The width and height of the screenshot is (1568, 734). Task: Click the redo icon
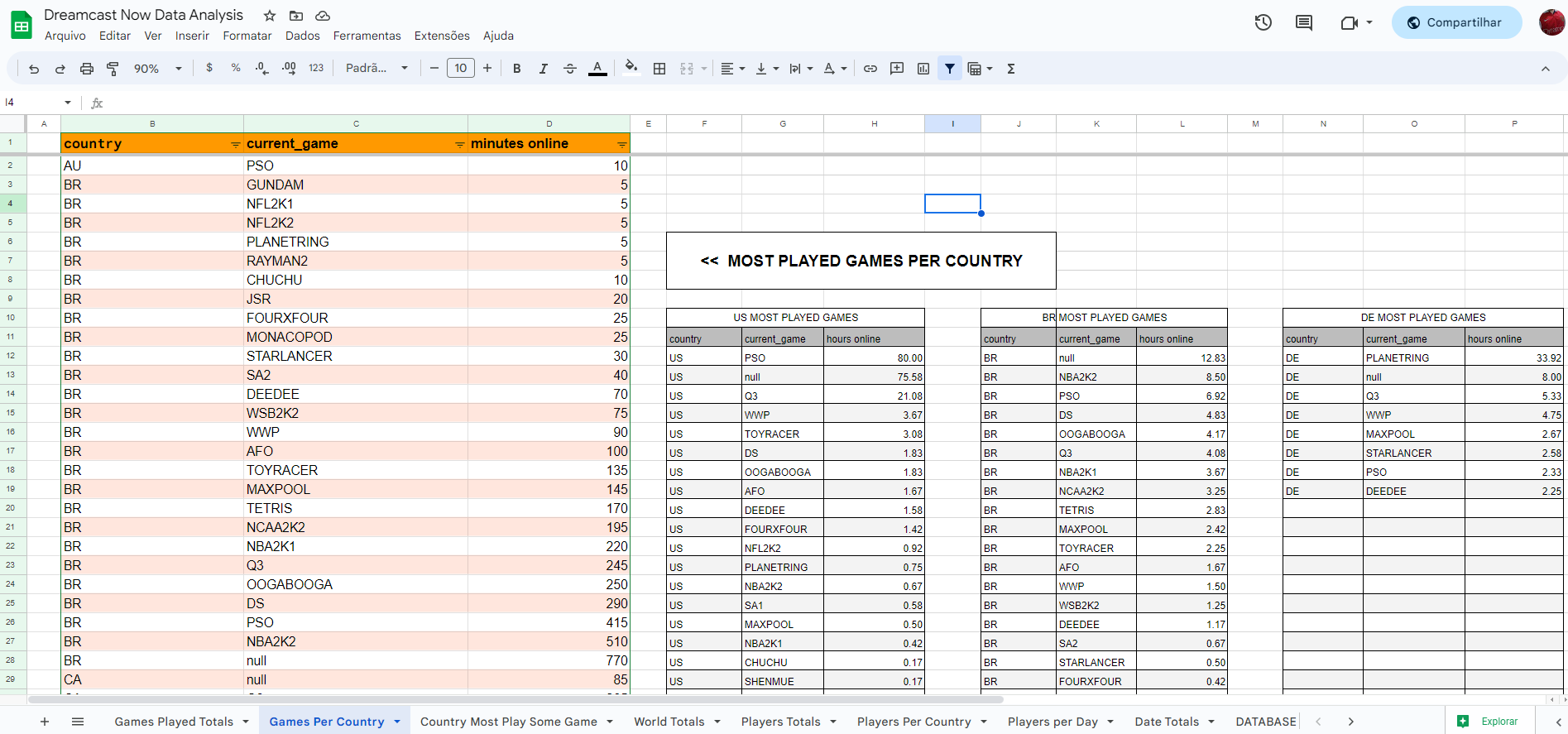[x=60, y=69]
